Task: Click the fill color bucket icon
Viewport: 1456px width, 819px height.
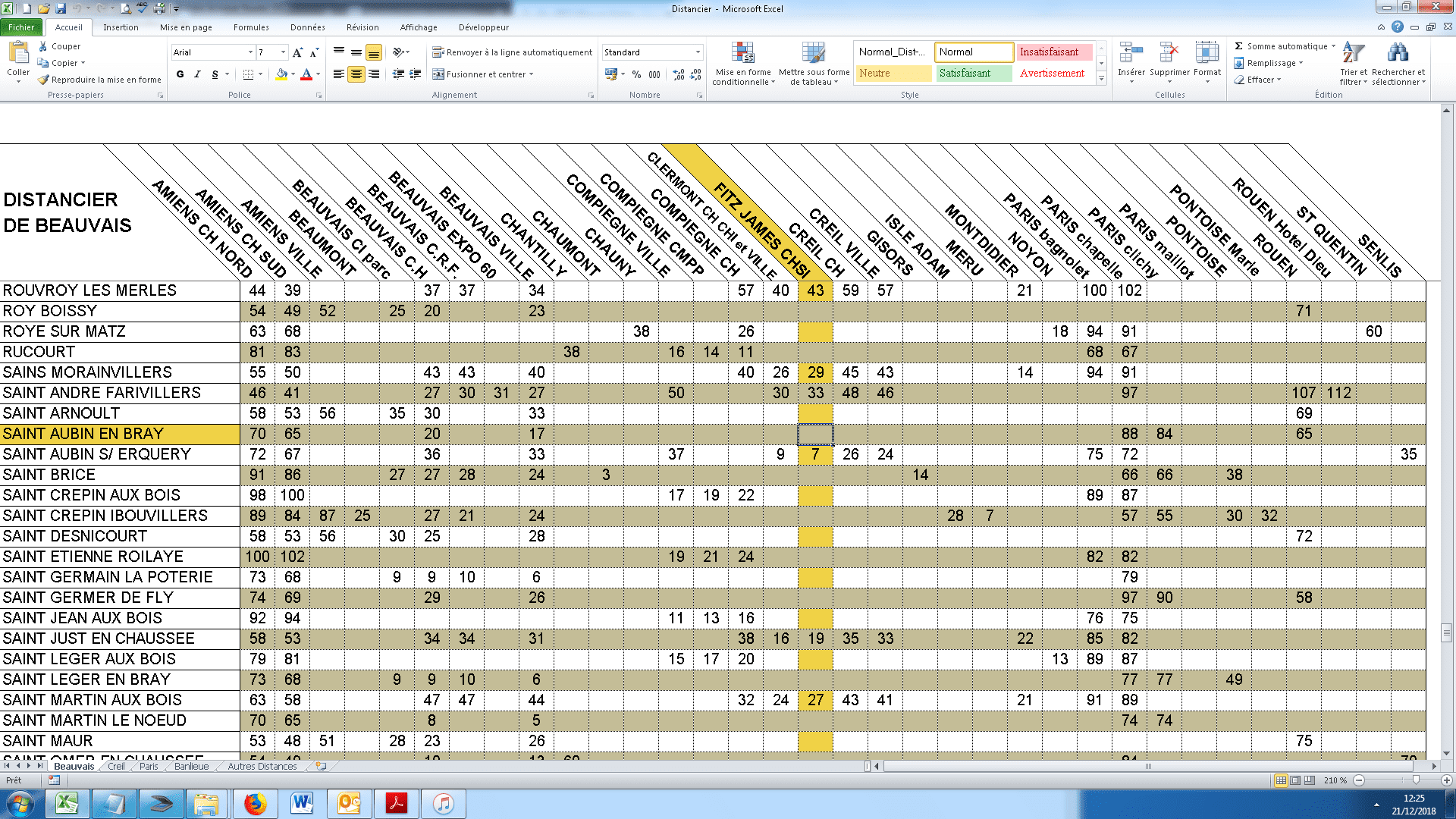Action: (281, 74)
